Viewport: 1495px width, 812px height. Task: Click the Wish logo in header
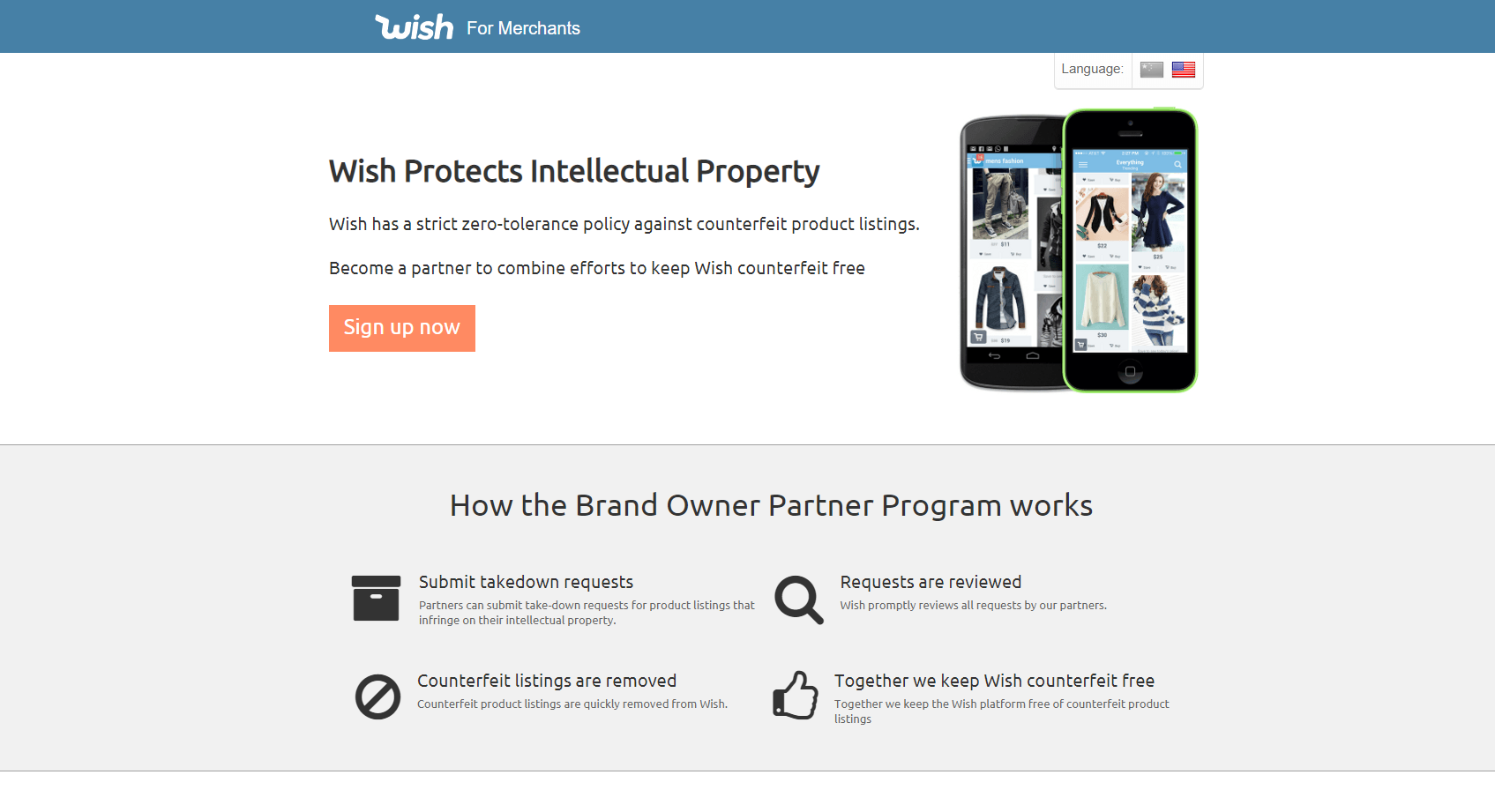414,26
